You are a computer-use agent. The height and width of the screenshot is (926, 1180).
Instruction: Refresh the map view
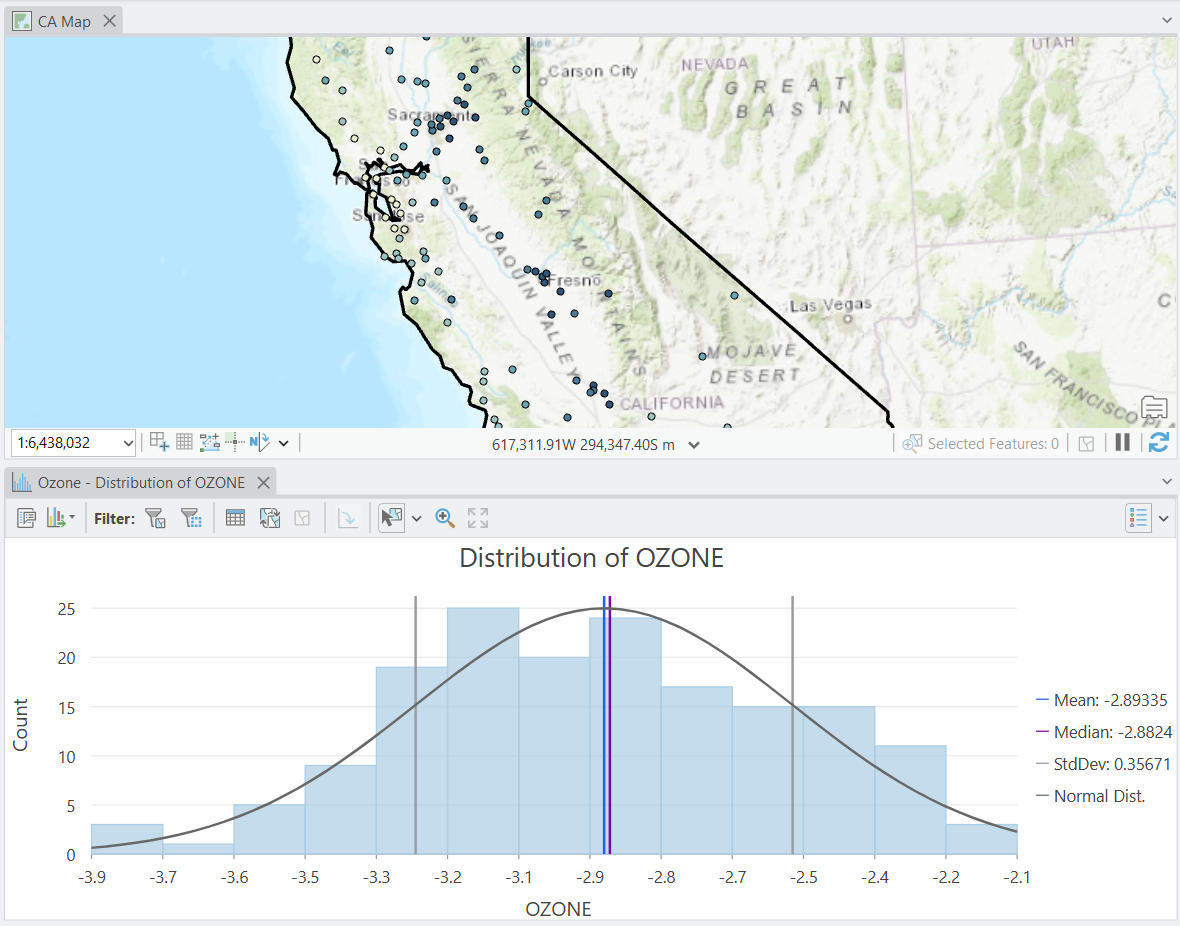[x=1159, y=443]
